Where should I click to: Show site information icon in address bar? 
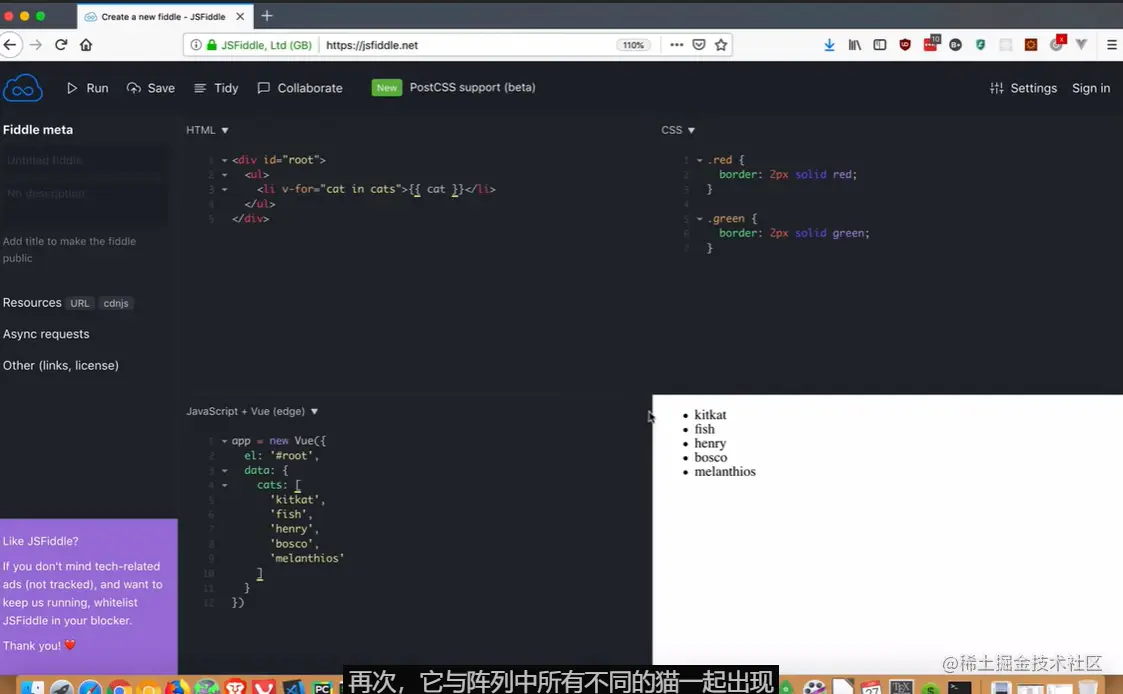pyautogui.click(x=196, y=44)
